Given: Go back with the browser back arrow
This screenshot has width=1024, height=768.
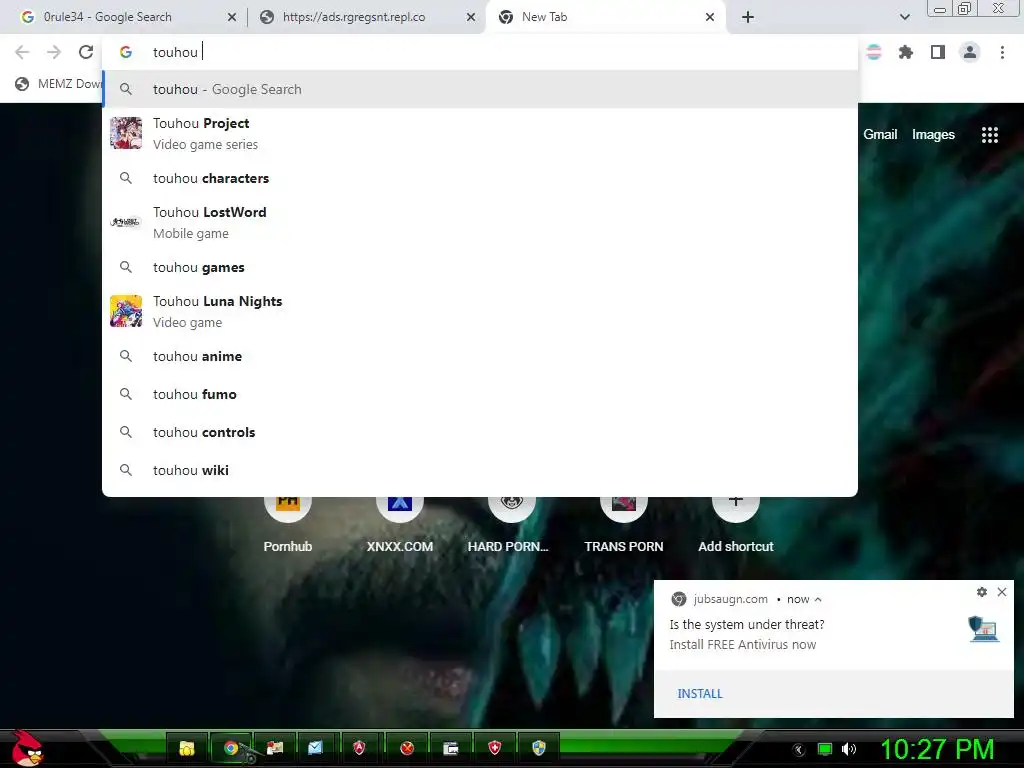Looking at the screenshot, I should pos(22,52).
